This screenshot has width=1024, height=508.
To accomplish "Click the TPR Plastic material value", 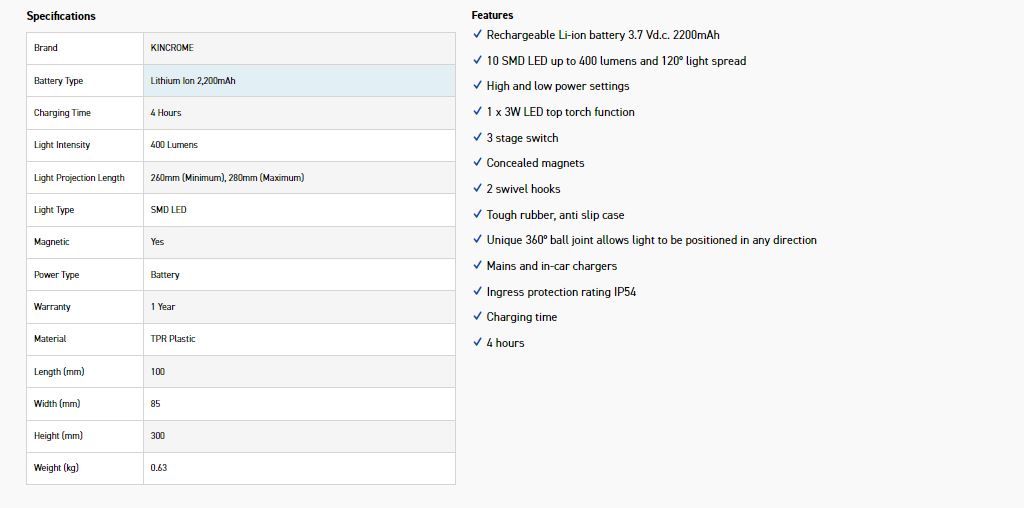I will (x=173, y=339).
